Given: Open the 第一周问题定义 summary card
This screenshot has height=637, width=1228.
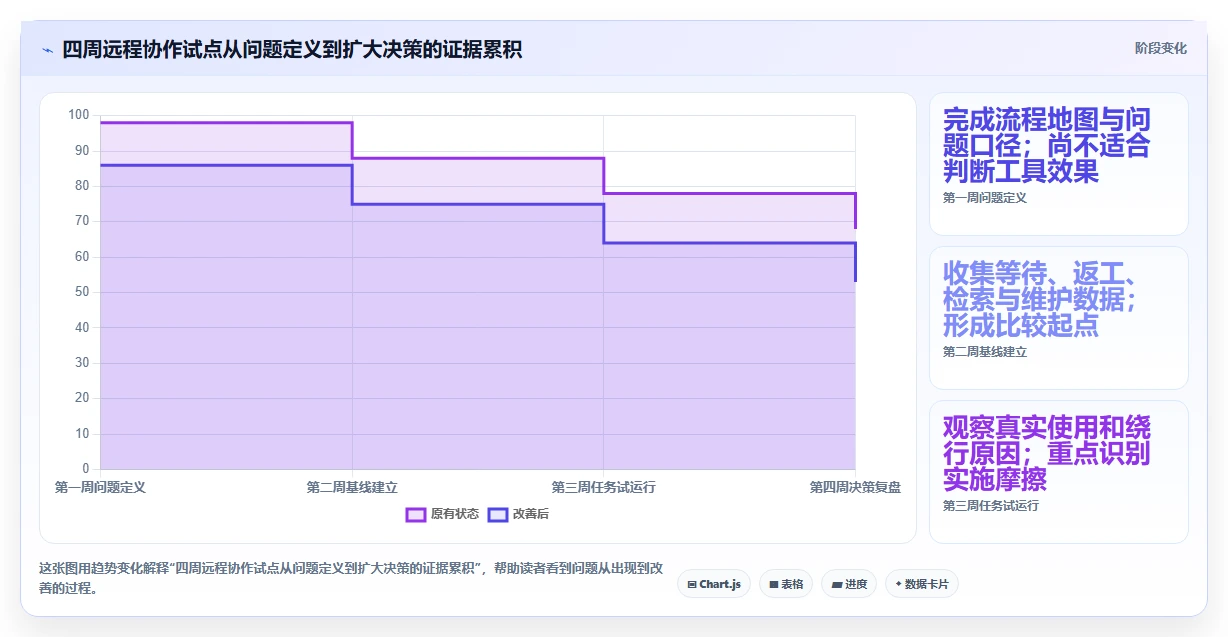Looking at the screenshot, I should (x=1058, y=164).
